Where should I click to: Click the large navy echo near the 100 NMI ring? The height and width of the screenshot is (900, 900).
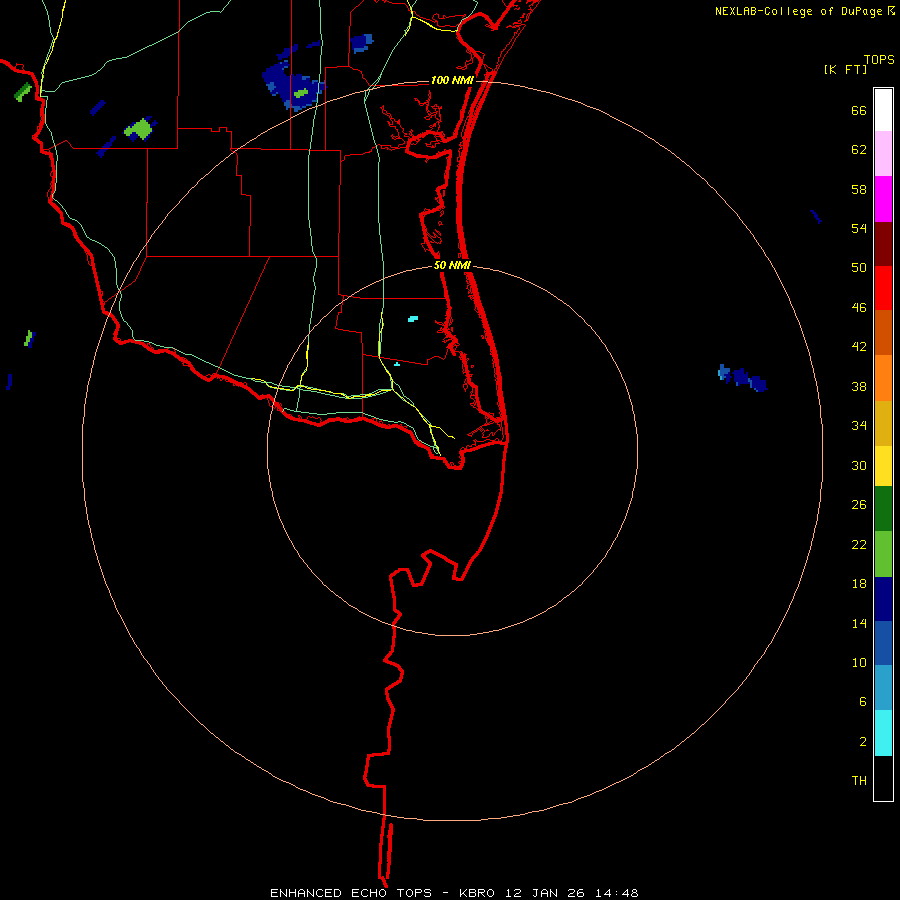293,86
